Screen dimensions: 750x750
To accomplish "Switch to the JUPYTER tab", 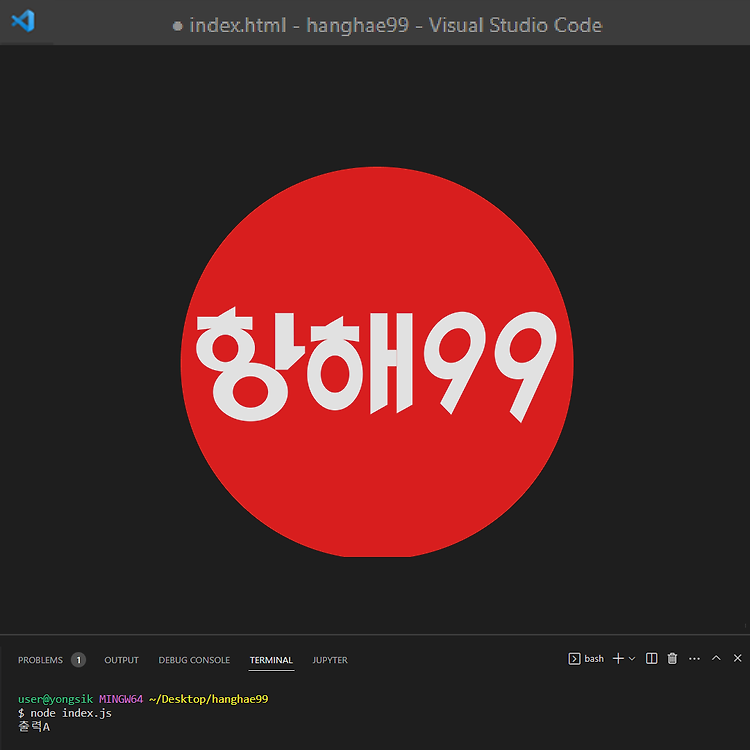I will (x=330, y=660).
